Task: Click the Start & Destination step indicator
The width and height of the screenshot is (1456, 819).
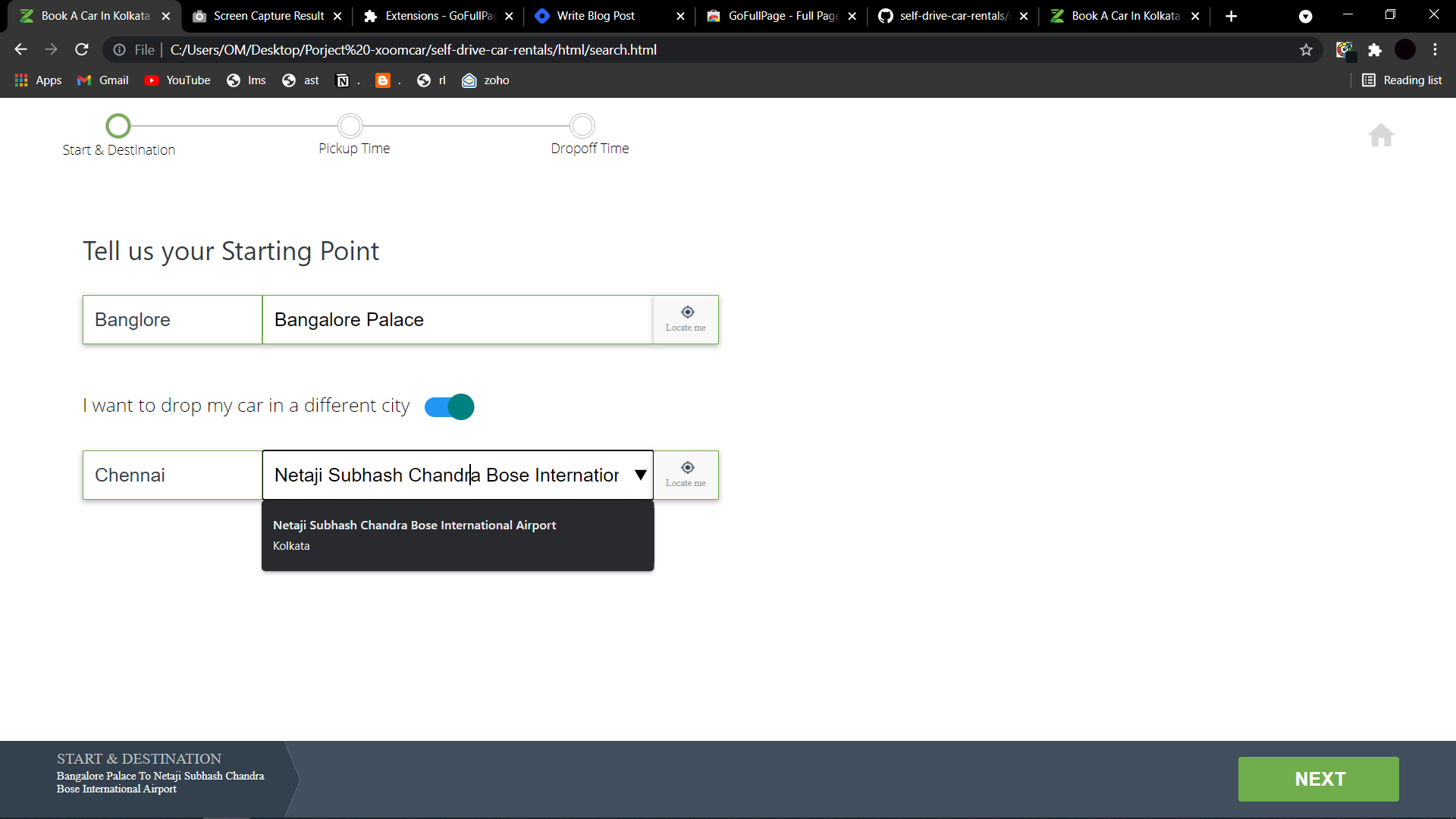Action: [118, 124]
